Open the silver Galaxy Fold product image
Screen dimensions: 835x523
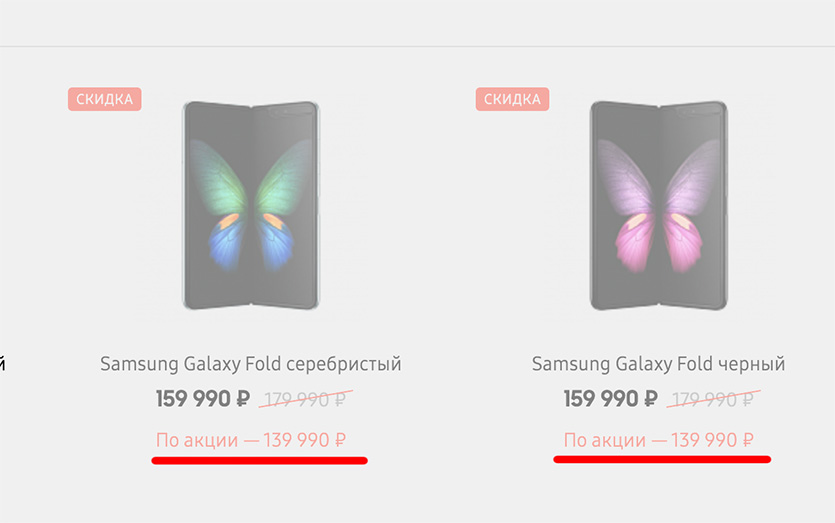coord(250,205)
